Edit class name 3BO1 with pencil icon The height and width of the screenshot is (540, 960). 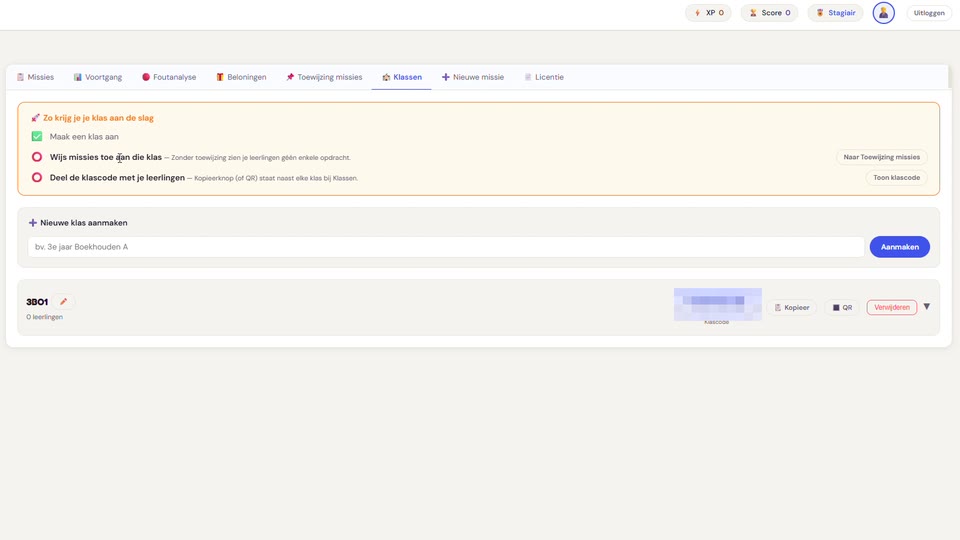(64, 302)
